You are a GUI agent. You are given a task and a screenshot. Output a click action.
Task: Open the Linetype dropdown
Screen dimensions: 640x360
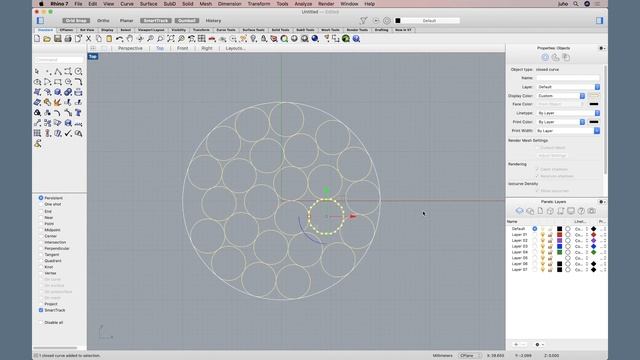[568, 113]
